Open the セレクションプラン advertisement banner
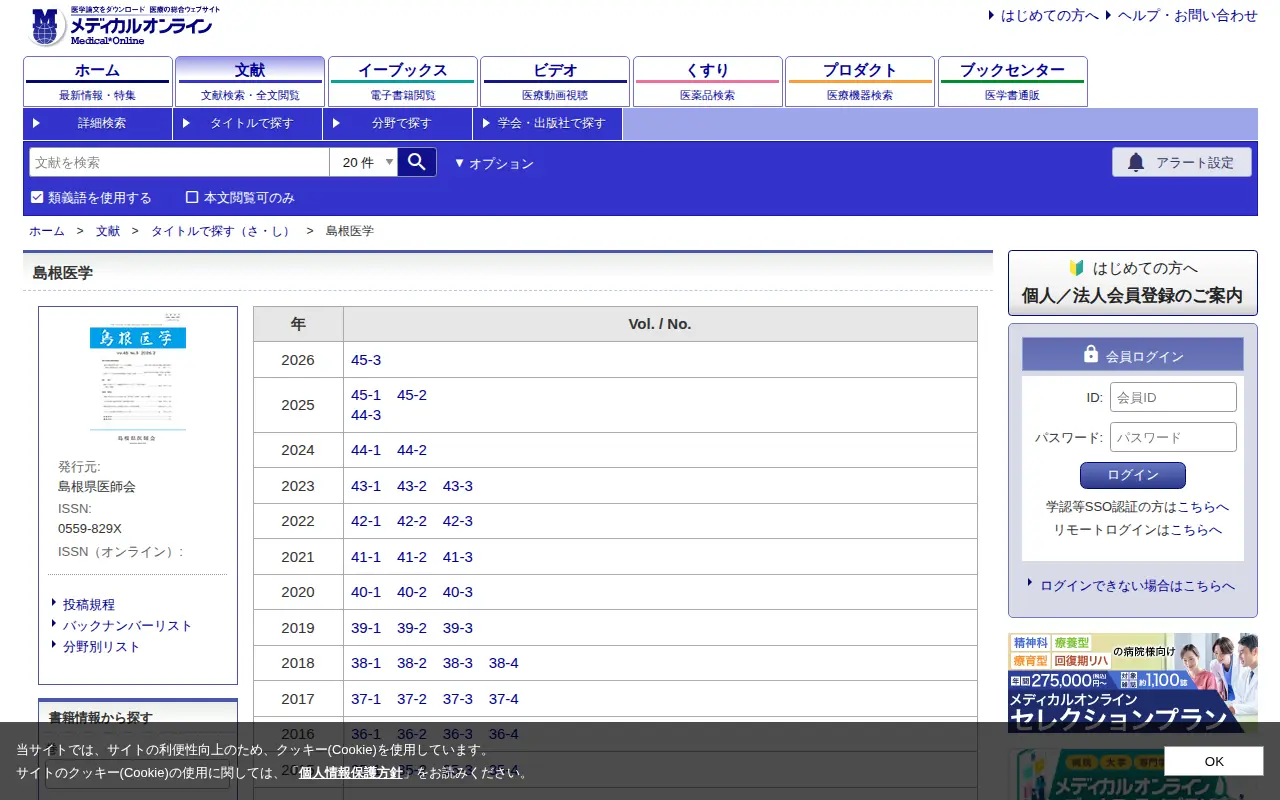Image resolution: width=1280 pixels, height=800 pixels. 1133,683
